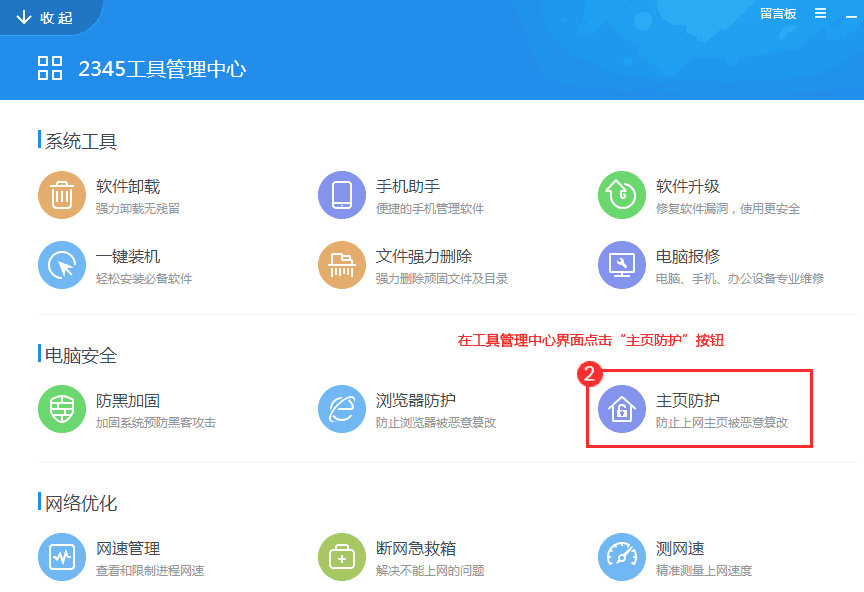Click the 软件卸载 title text
This screenshot has height=592, width=864.
[128, 186]
